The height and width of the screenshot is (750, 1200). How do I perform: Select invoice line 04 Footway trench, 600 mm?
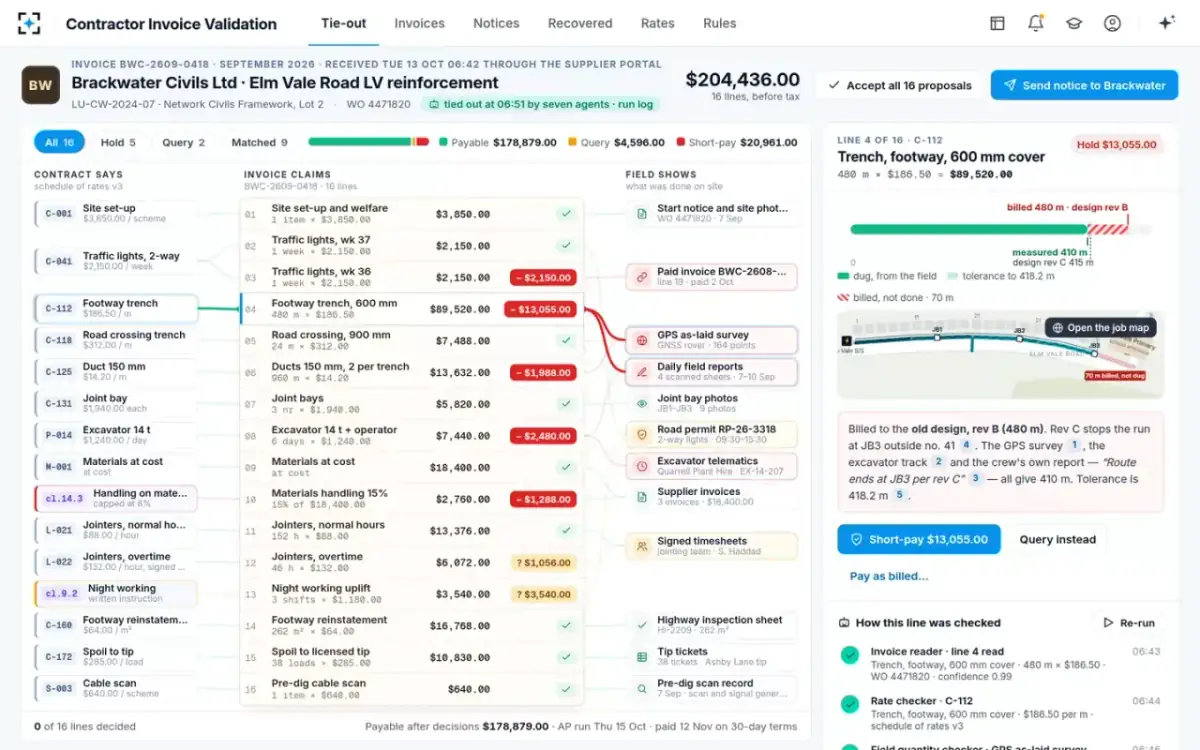(x=412, y=309)
